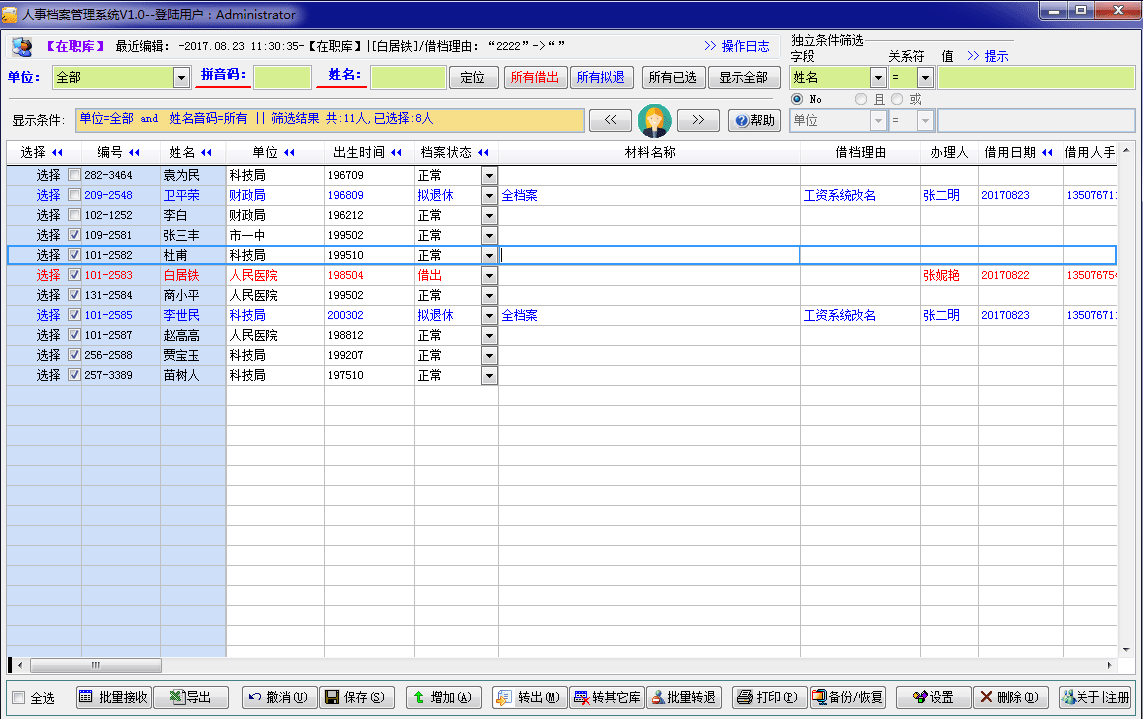Print records with 打印(P) button
This screenshot has height=719, width=1143.
[x=770, y=697]
